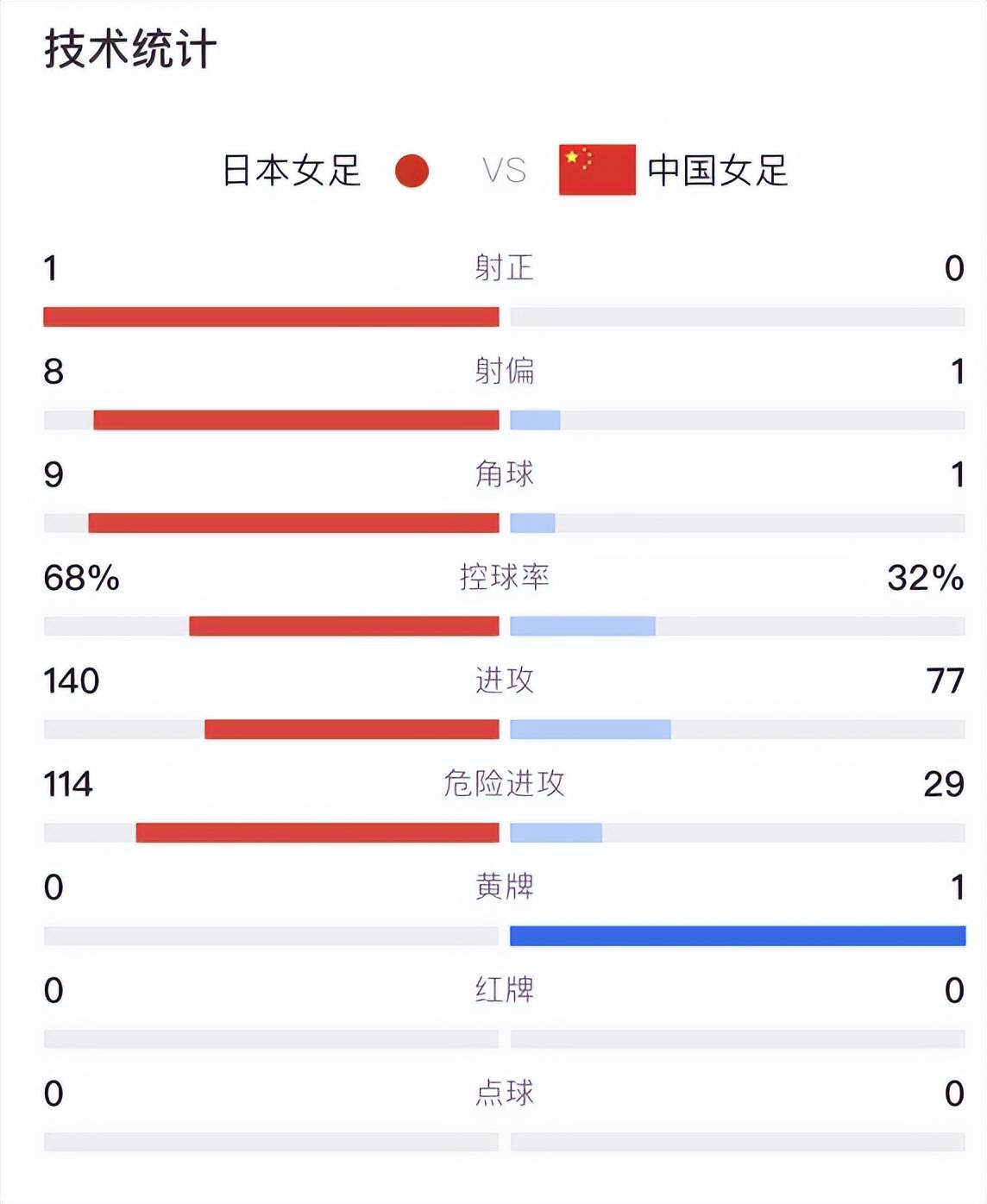Click the 点球 stat label
The width and height of the screenshot is (987, 1204).
click(504, 1093)
